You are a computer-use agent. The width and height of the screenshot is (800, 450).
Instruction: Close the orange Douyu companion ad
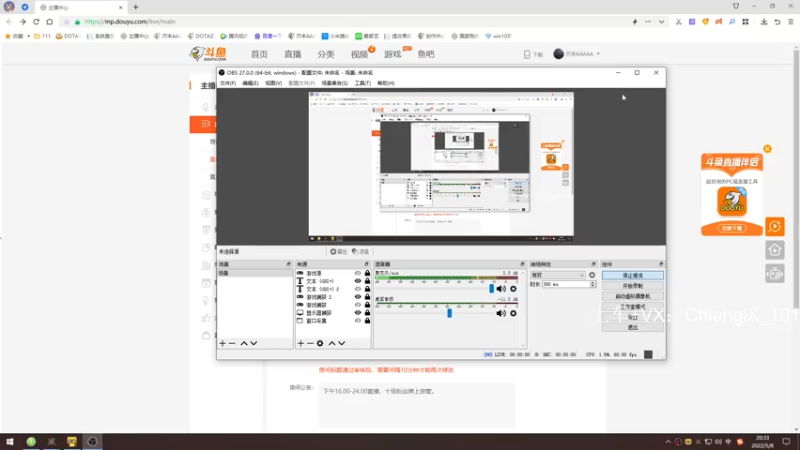pyautogui.click(x=767, y=149)
